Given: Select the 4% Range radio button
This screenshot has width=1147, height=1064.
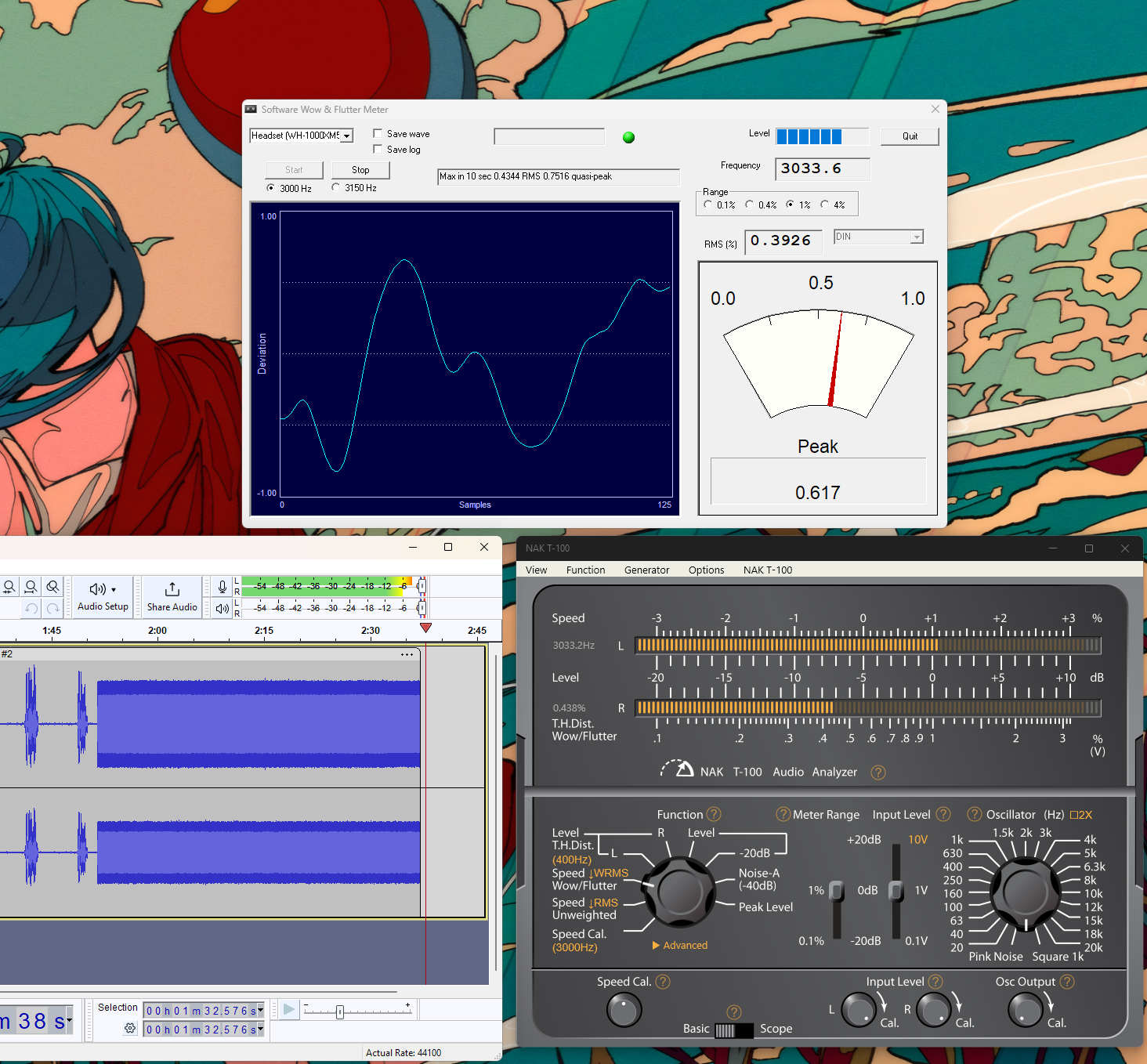Looking at the screenshot, I should pos(824,204).
